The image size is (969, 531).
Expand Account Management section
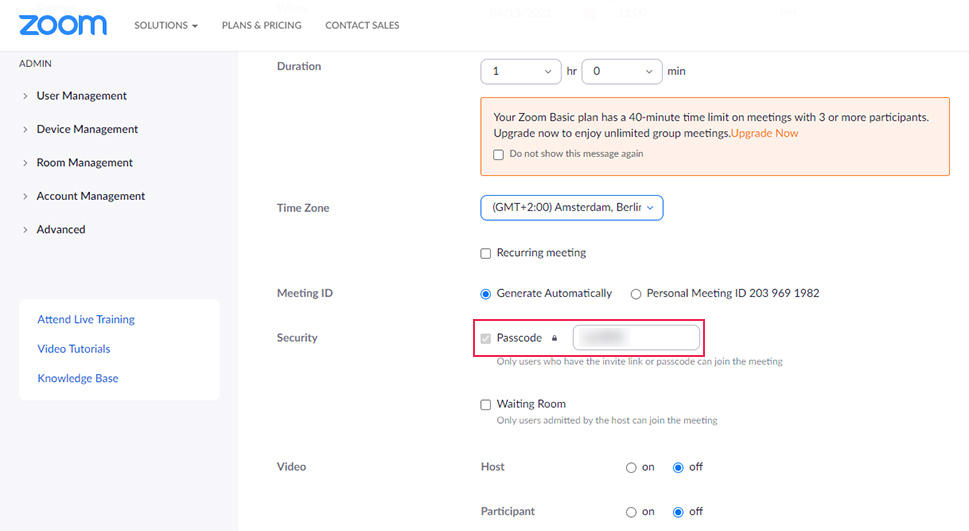84,196
